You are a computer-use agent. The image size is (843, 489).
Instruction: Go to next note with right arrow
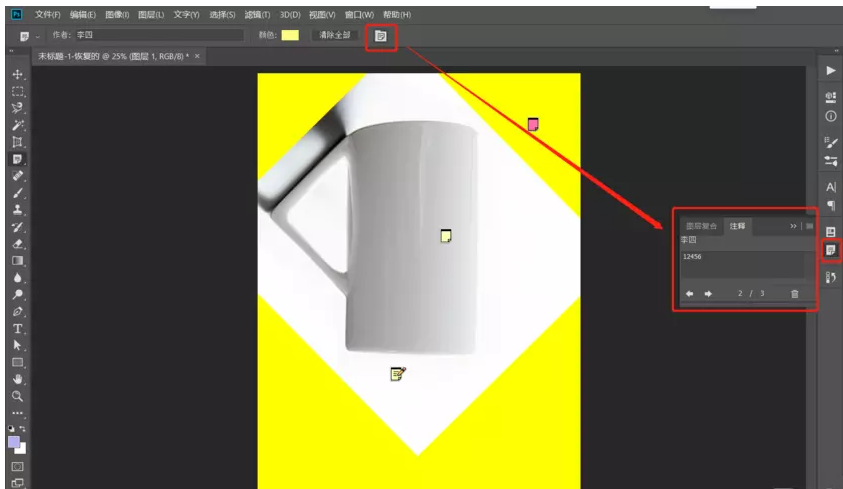click(x=708, y=294)
